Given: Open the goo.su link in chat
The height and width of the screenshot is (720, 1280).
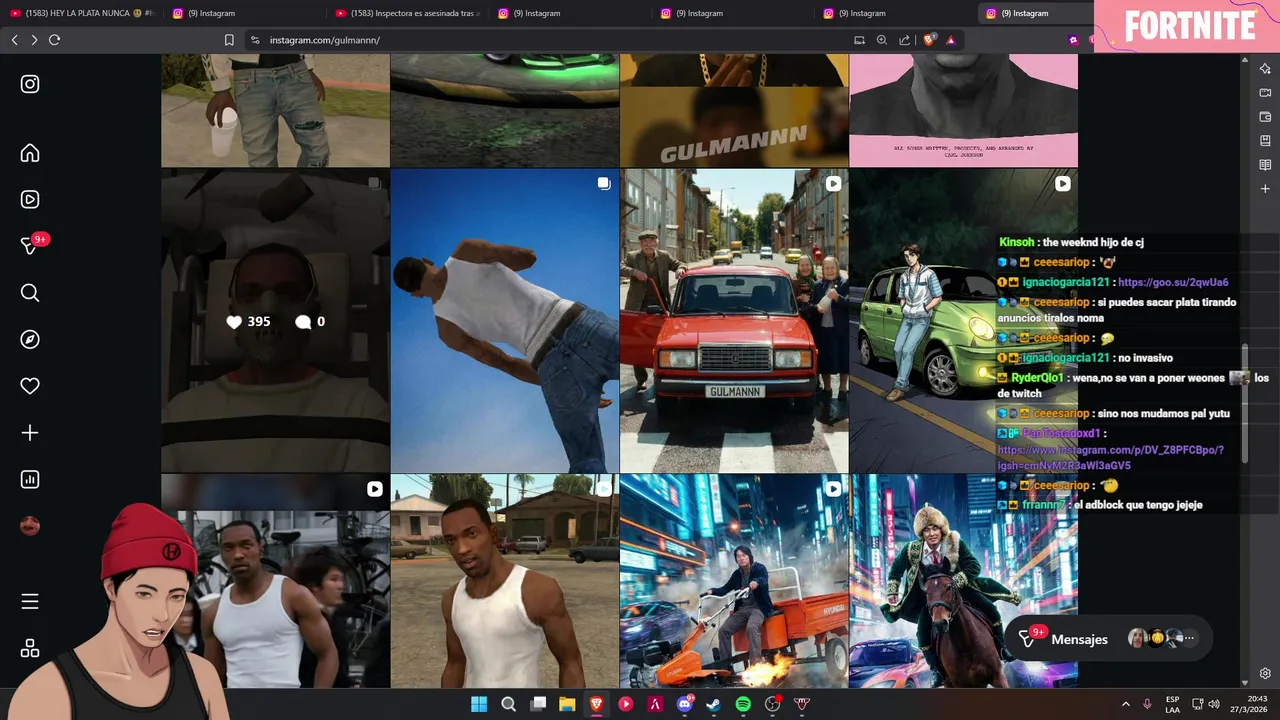Looking at the screenshot, I should coord(1173,282).
